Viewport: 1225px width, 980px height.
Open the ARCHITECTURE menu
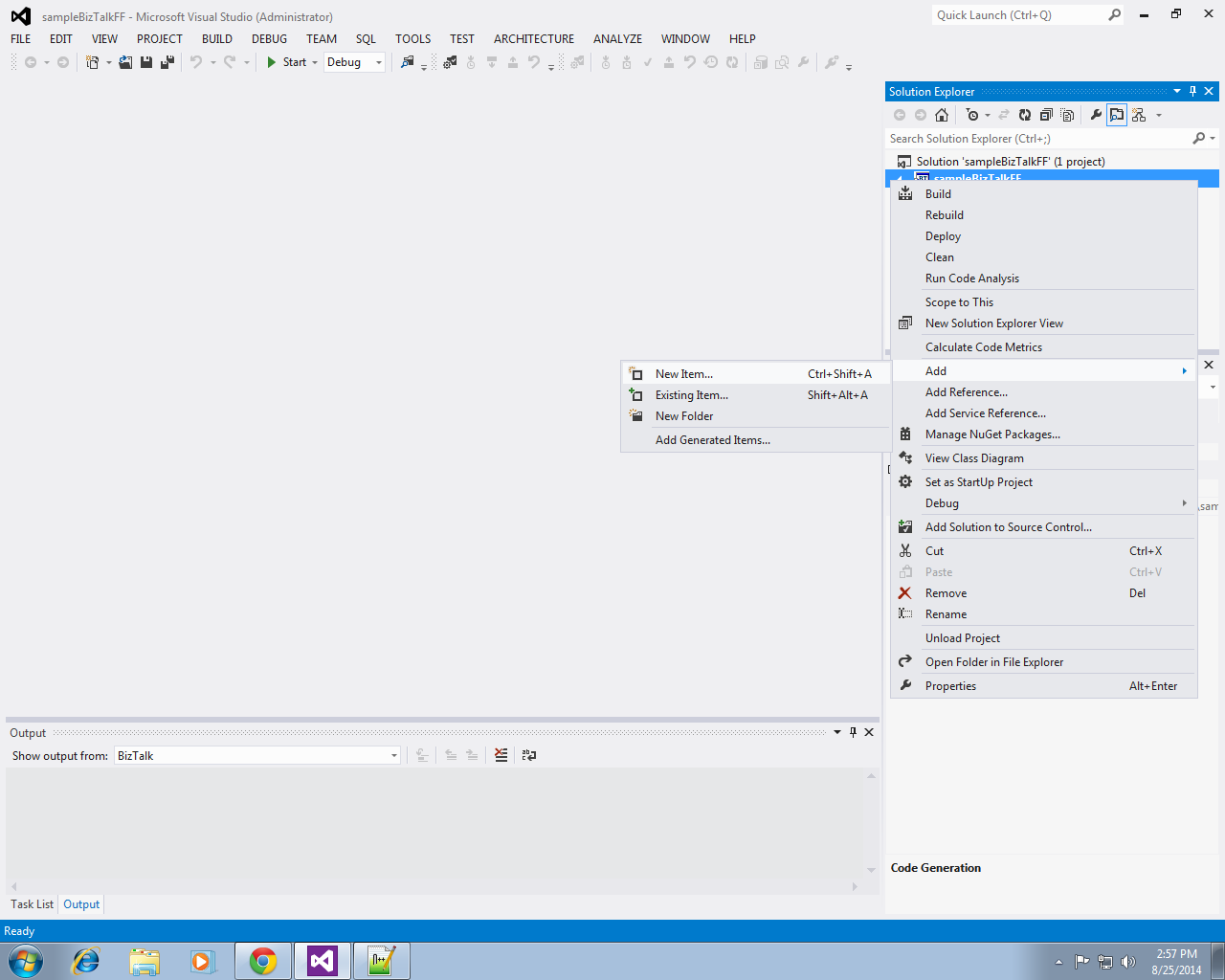tap(533, 39)
